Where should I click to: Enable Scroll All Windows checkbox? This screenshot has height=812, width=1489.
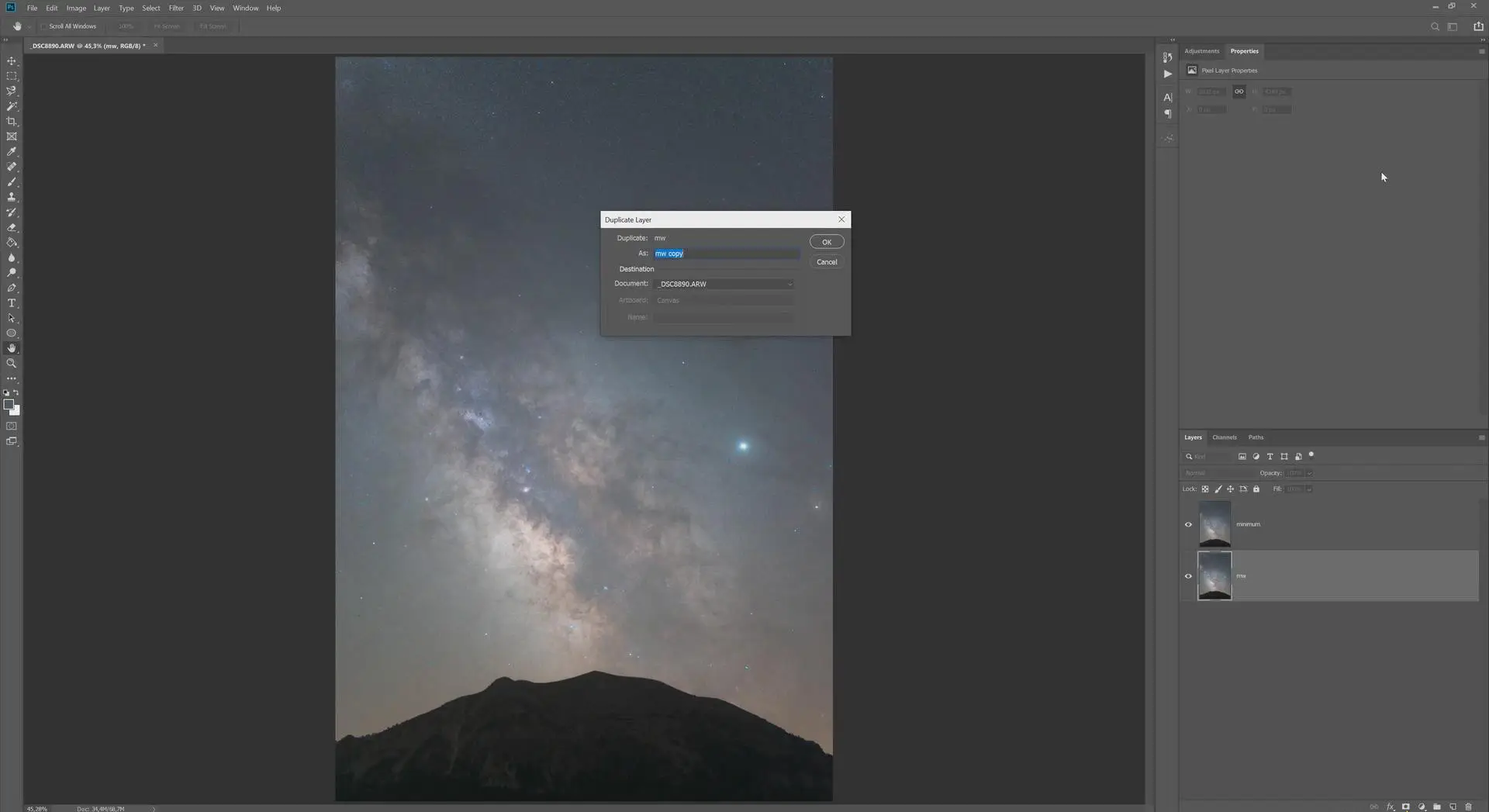coord(43,26)
